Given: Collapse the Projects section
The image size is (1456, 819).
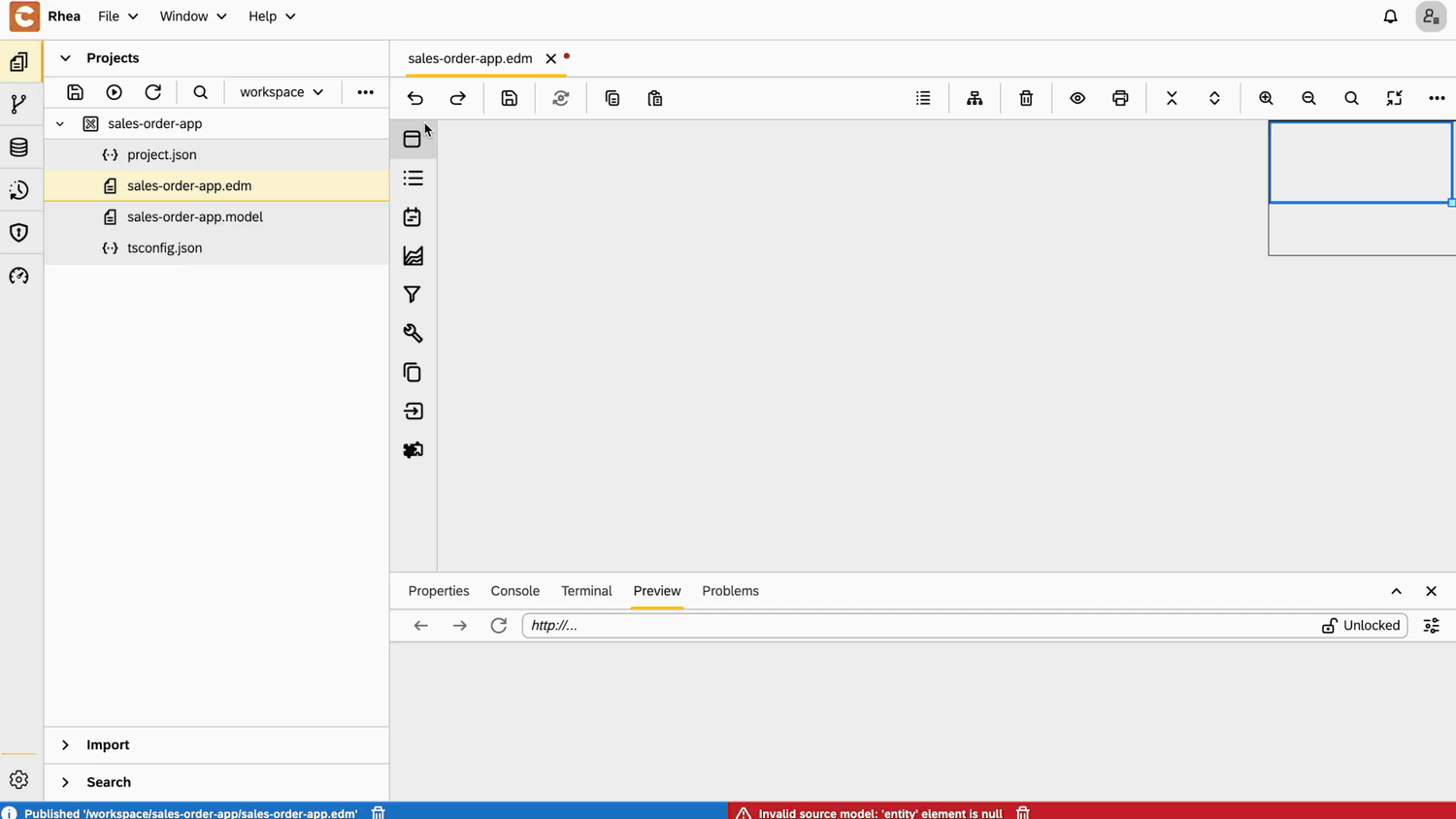Looking at the screenshot, I should pos(65,58).
